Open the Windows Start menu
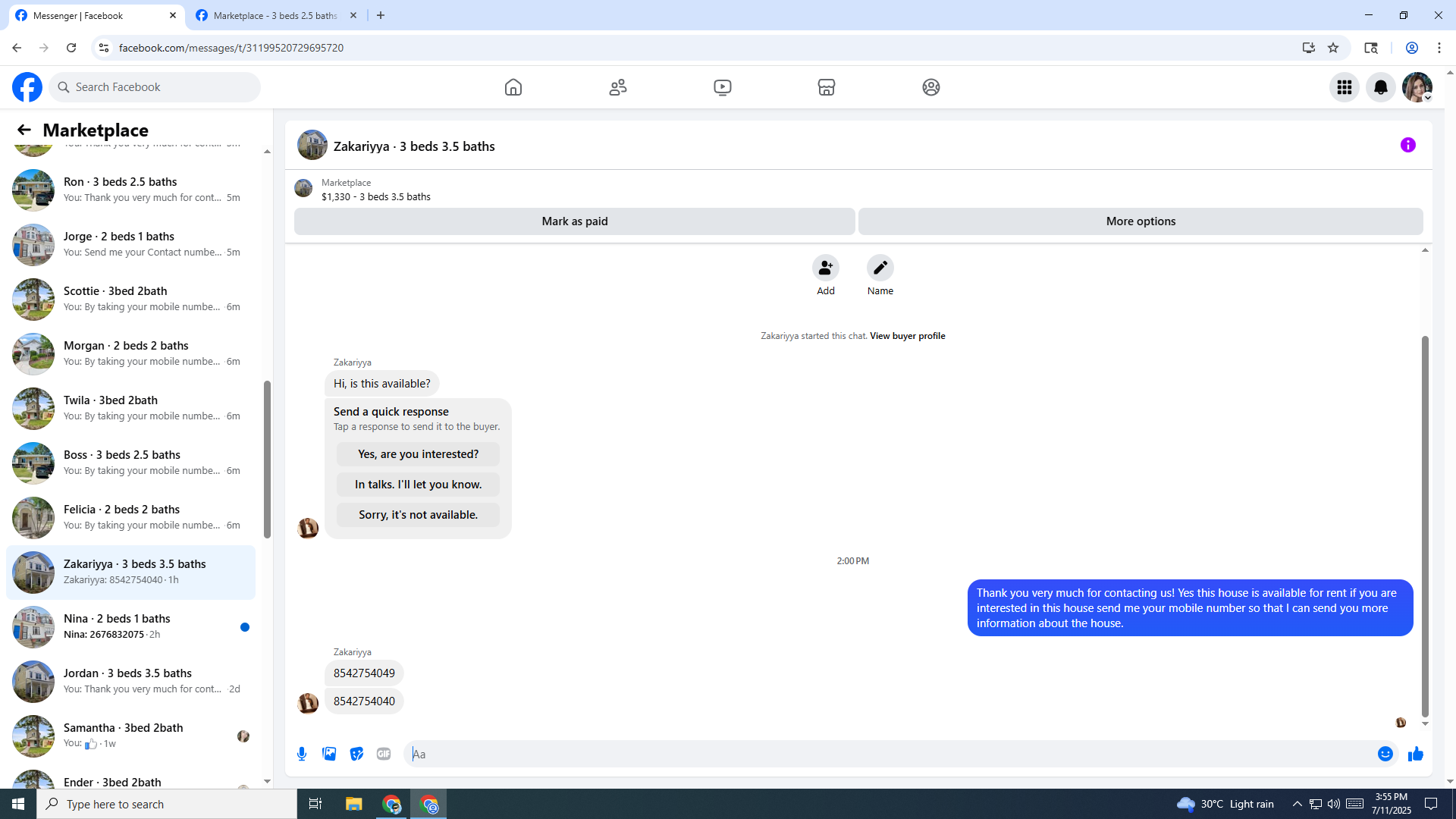 click(x=18, y=804)
